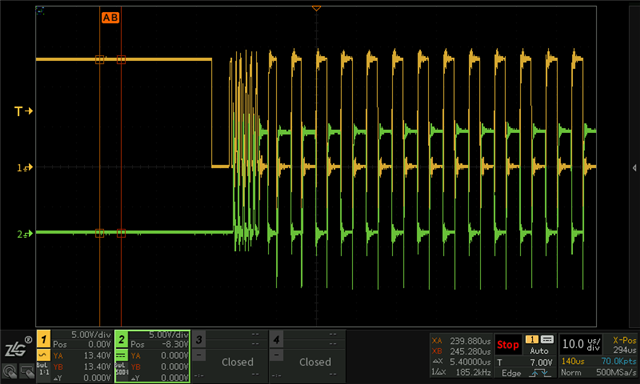This screenshot has width=640, height=384.
Task: Click the top-left waveform corner indicator icon
Action: tap(40, 11)
